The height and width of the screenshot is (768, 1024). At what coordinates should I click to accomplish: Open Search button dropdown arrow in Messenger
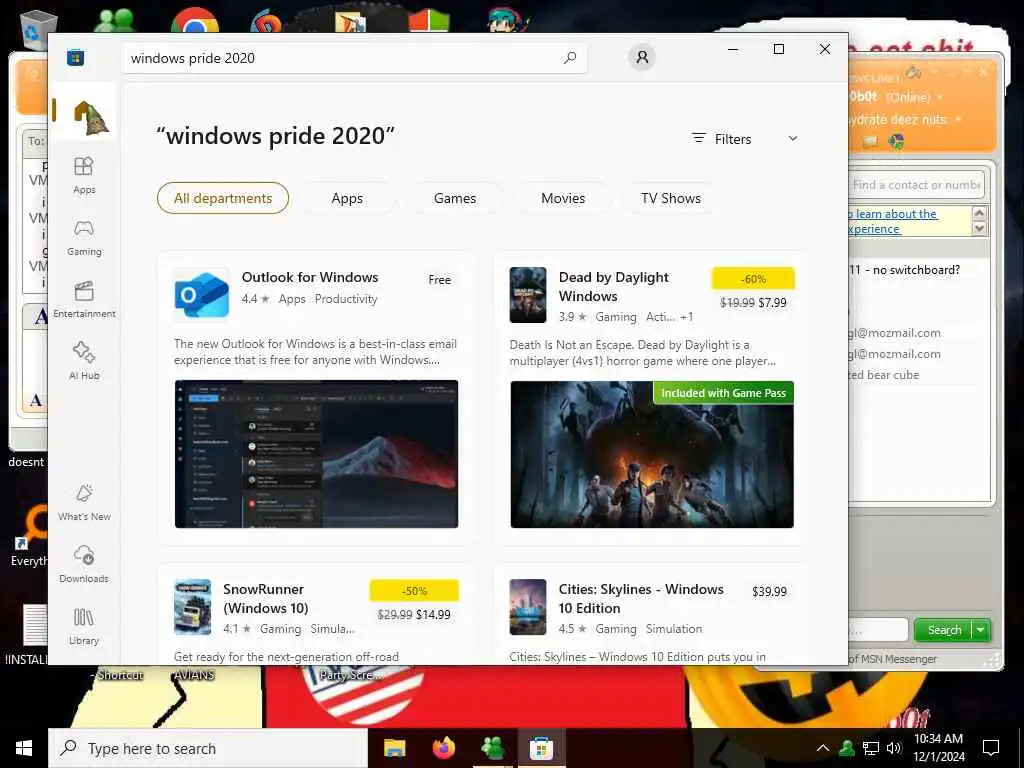pyautogui.click(x=982, y=630)
